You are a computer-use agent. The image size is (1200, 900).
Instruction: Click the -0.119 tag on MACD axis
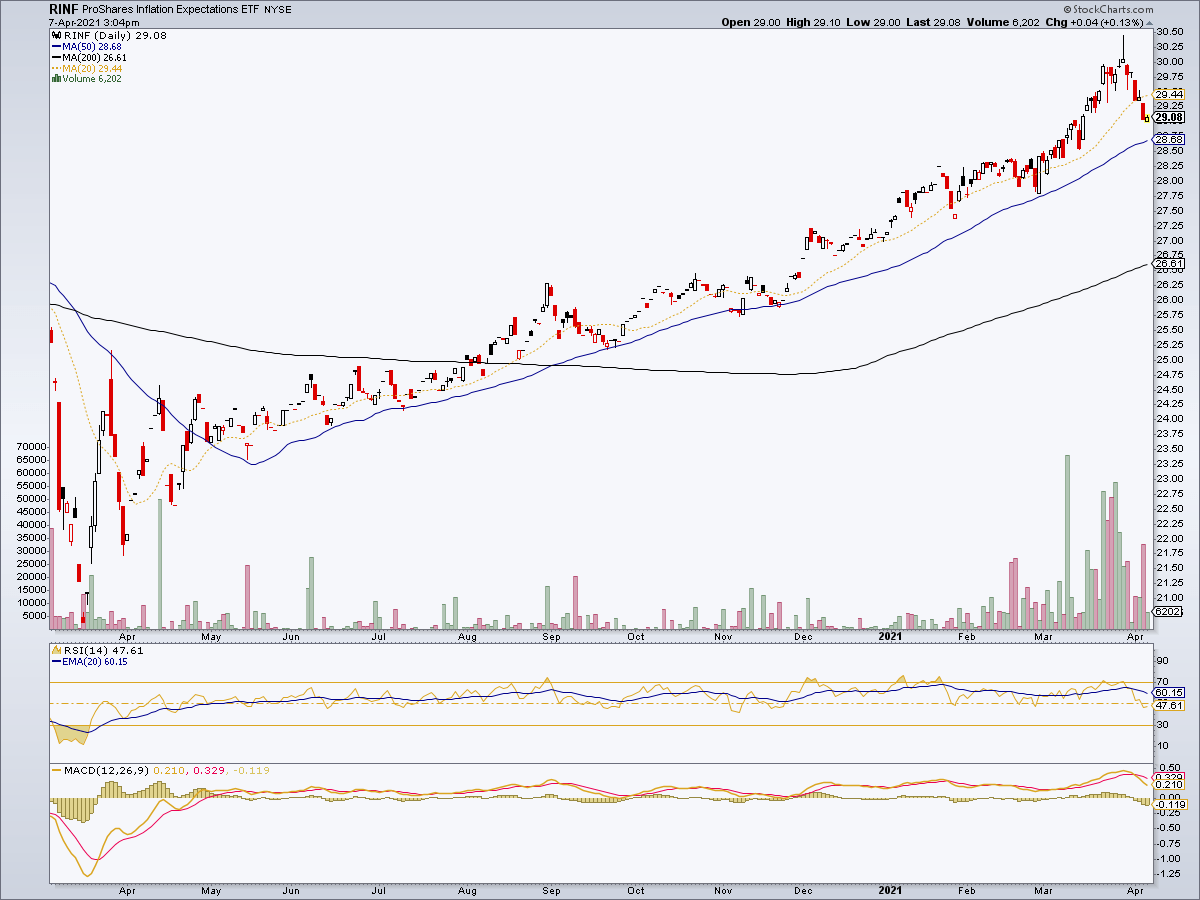coord(1170,803)
